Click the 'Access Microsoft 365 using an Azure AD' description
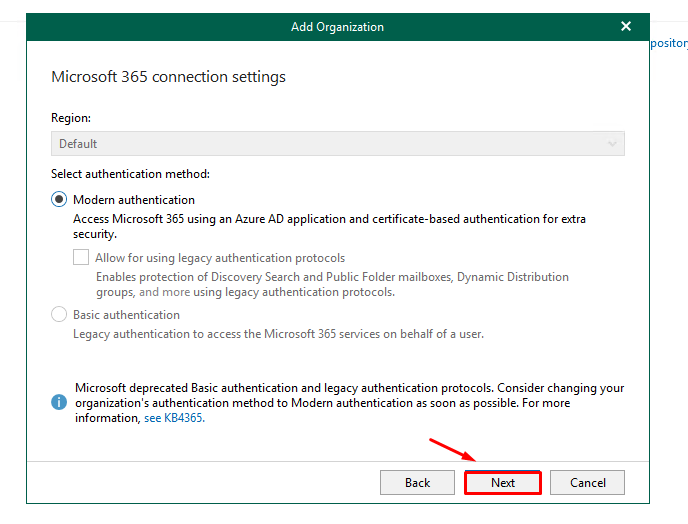 click(x=329, y=226)
